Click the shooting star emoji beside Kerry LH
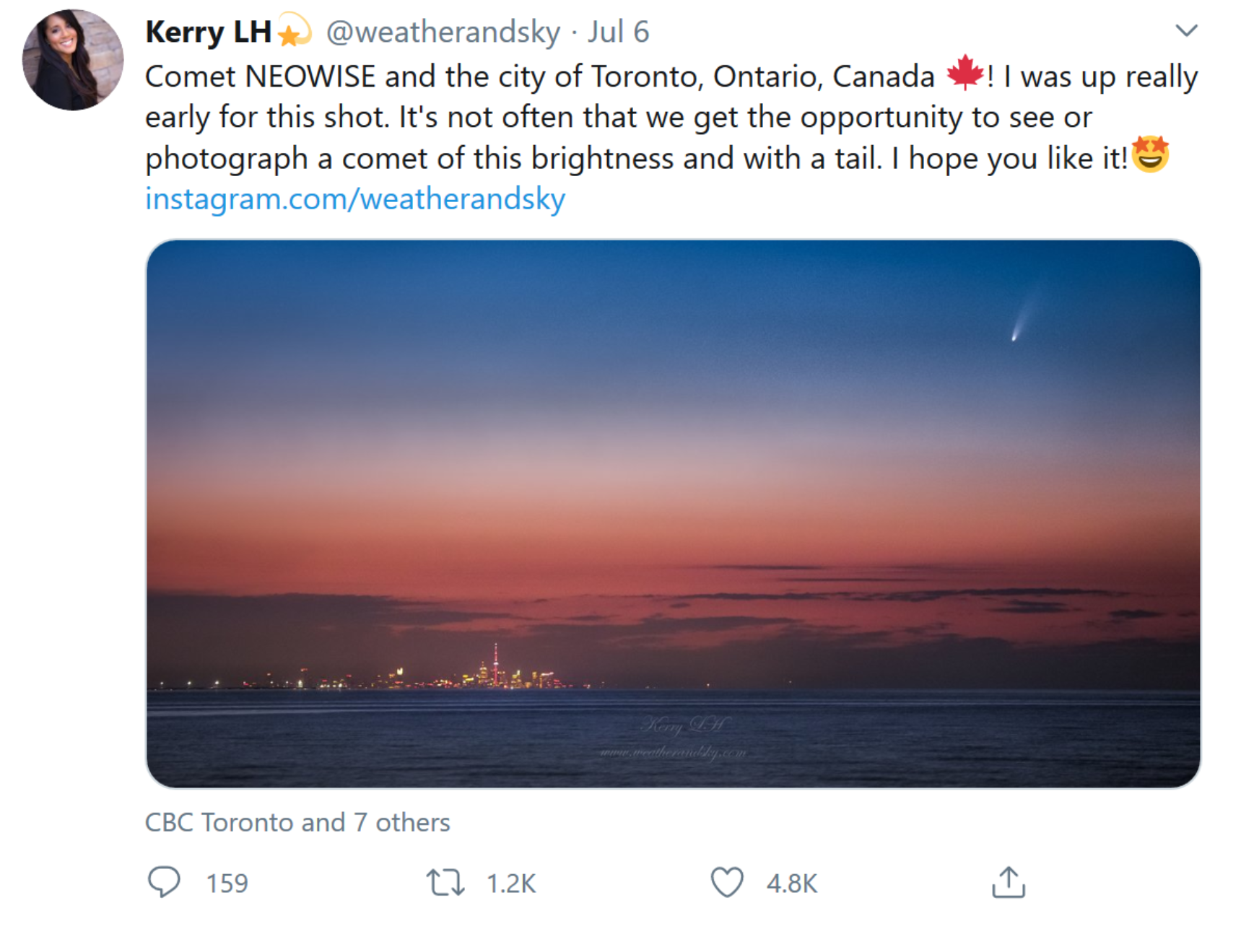The image size is (1254, 952). coord(294,31)
